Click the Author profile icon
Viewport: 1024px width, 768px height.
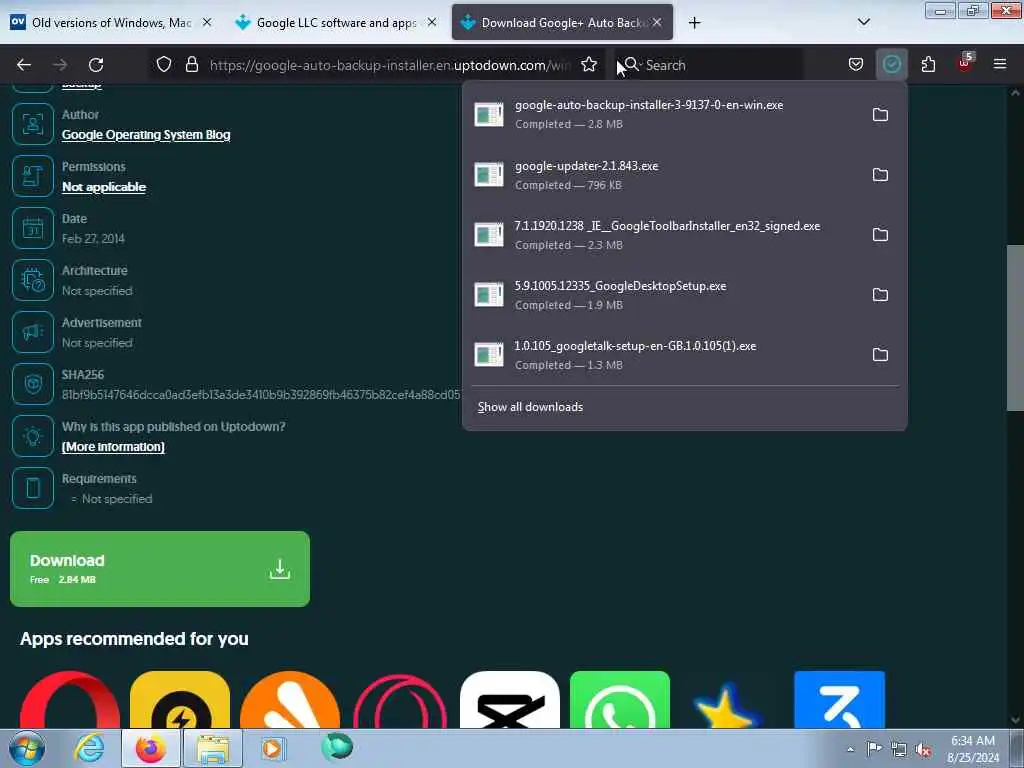coord(33,124)
